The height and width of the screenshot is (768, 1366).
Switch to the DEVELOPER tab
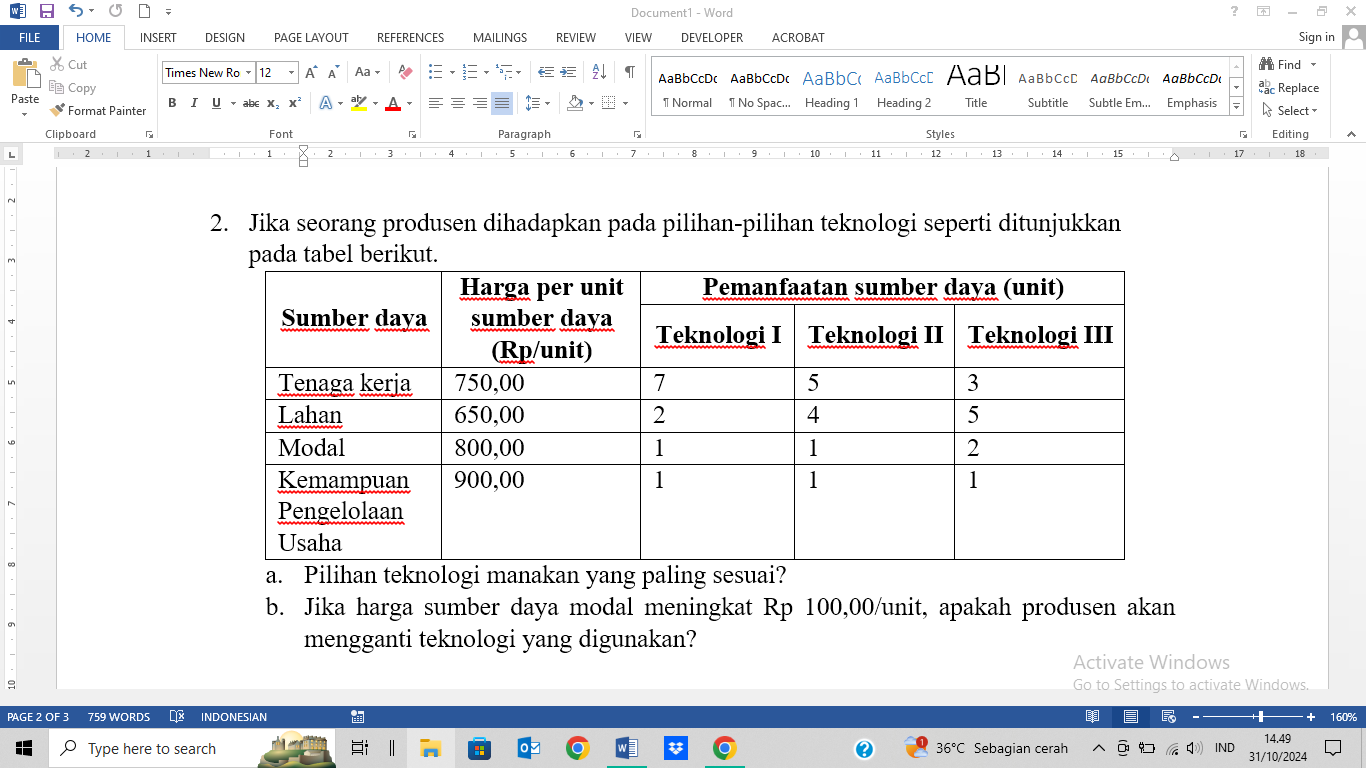712,37
